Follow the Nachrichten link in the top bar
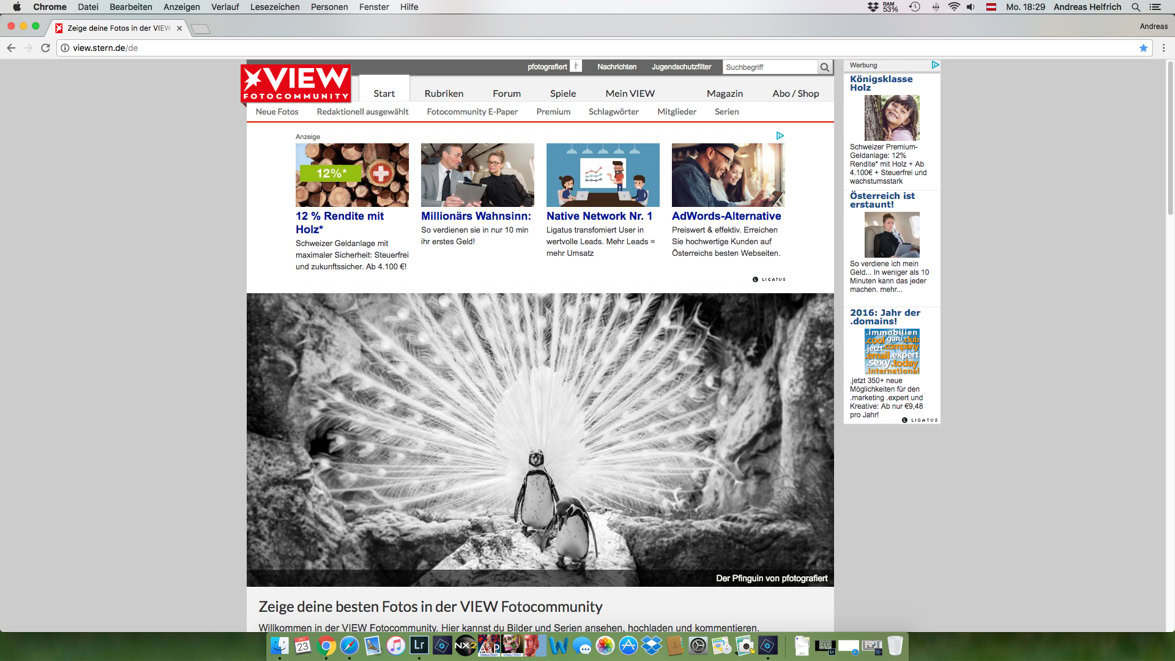The width and height of the screenshot is (1175, 661). point(617,67)
